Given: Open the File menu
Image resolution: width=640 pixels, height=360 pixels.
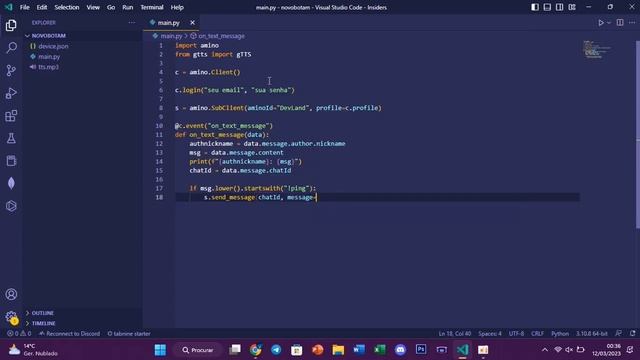Looking at the screenshot, I should pyautogui.click(x=24, y=7).
